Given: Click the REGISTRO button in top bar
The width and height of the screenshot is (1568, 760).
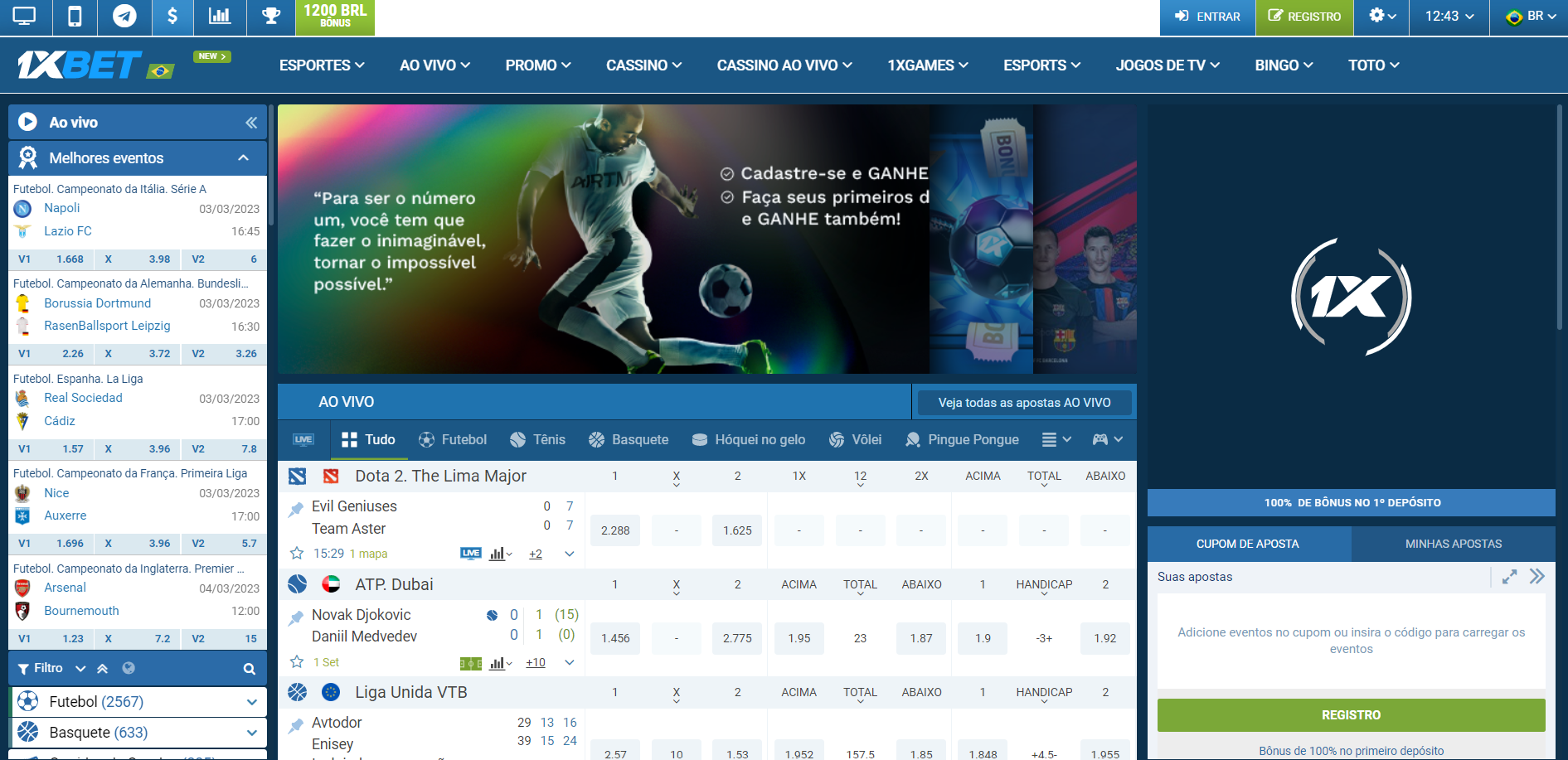Looking at the screenshot, I should 1304,17.
